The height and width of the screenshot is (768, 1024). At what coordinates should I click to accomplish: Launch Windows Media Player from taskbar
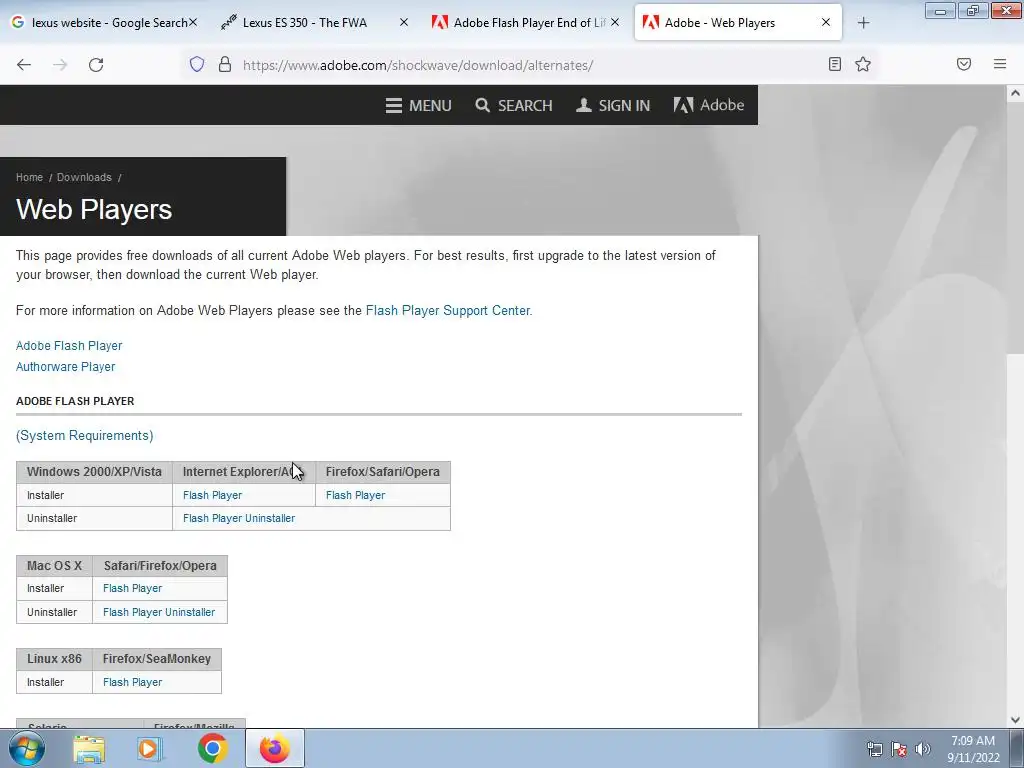150,748
